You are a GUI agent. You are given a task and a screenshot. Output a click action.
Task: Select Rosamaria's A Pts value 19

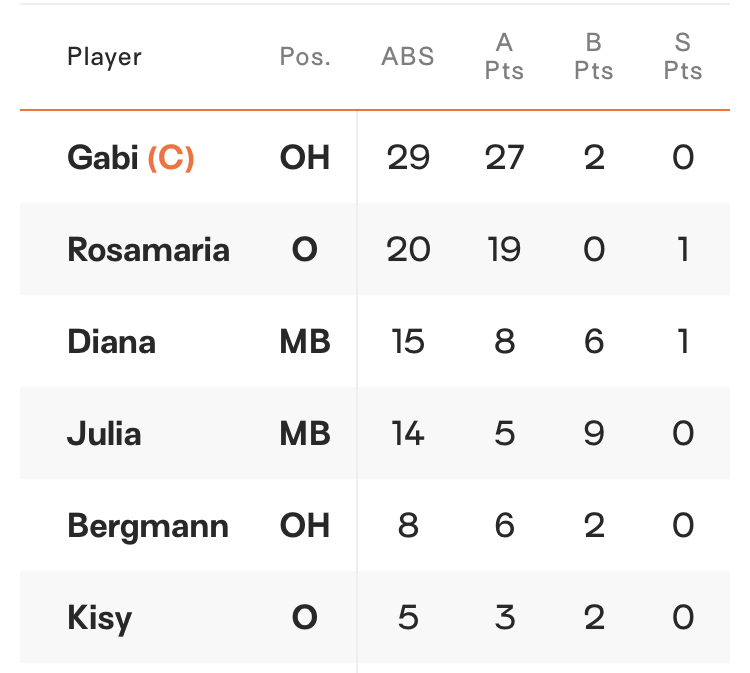pyautogui.click(x=504, y=250)
